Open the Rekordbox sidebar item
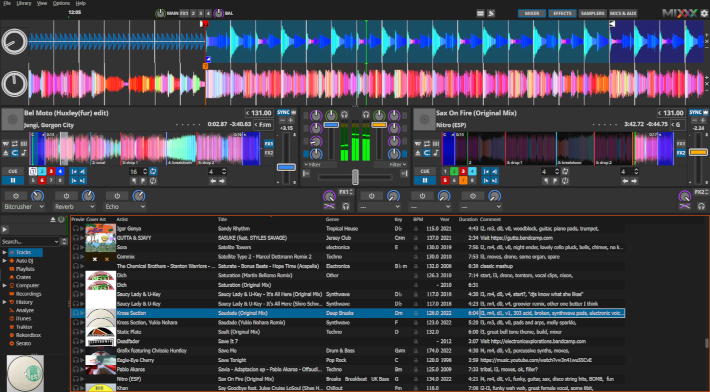Image resolution: width=710 pixels, height=392 pixels. coord(28,335)
